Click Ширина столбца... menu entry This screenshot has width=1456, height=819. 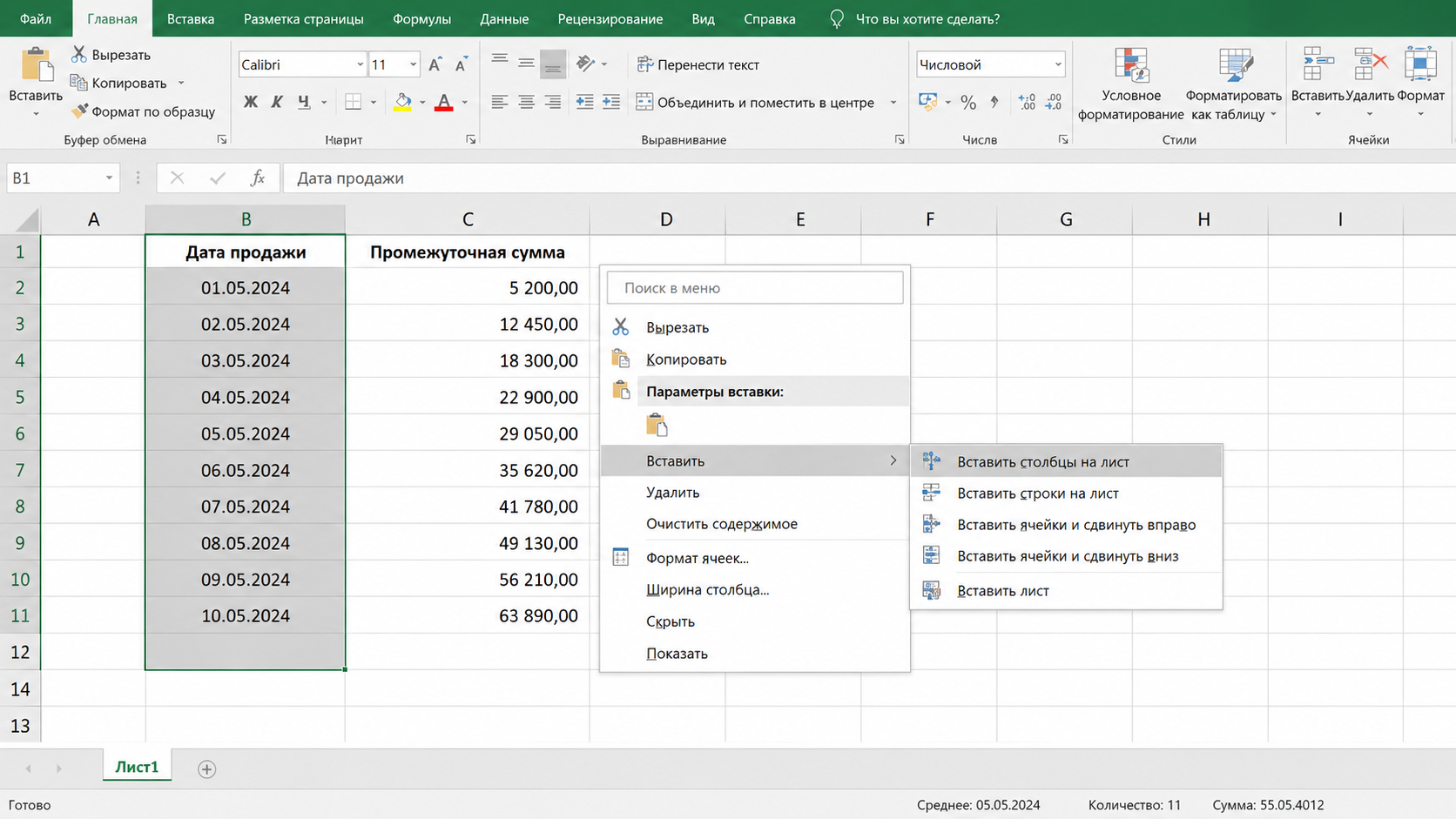pos(755,590)
